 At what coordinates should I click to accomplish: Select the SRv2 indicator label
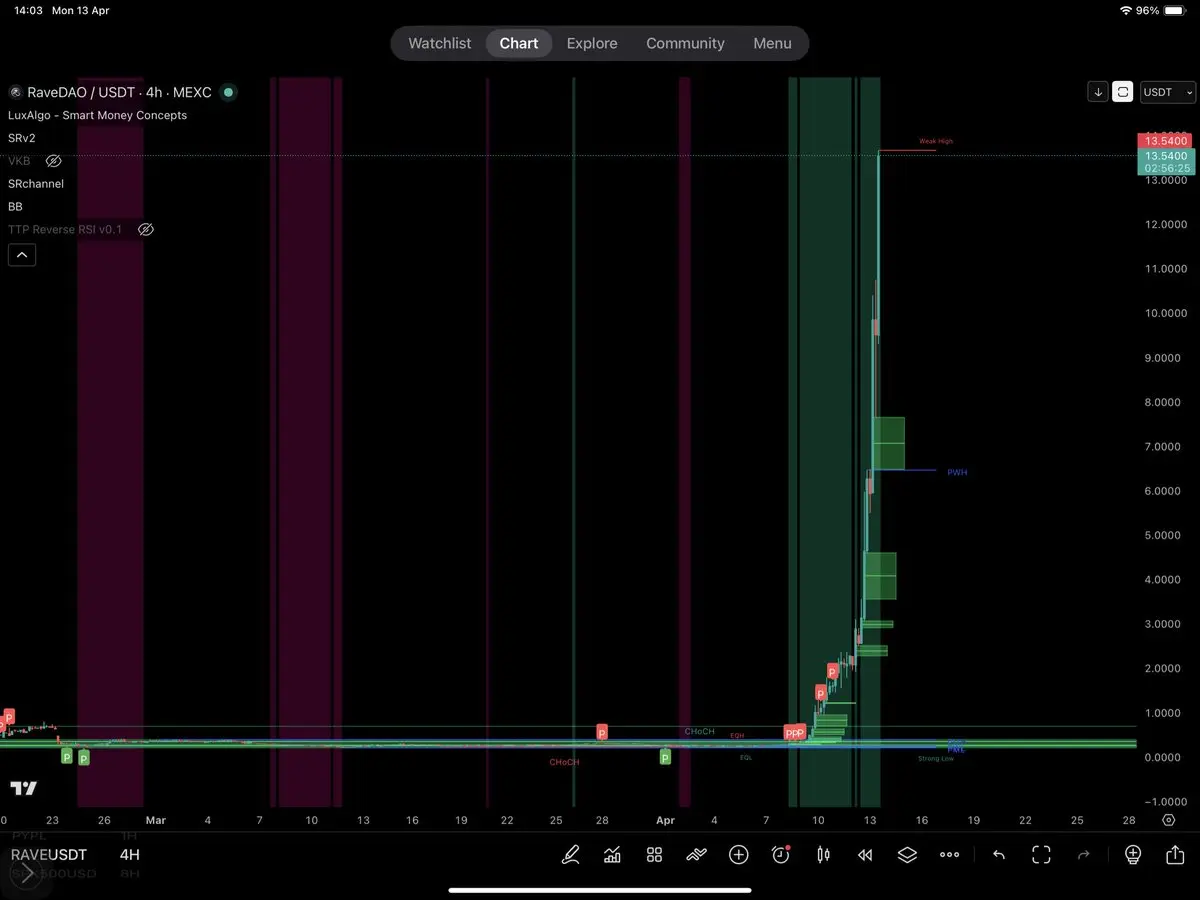pos(22,138)
